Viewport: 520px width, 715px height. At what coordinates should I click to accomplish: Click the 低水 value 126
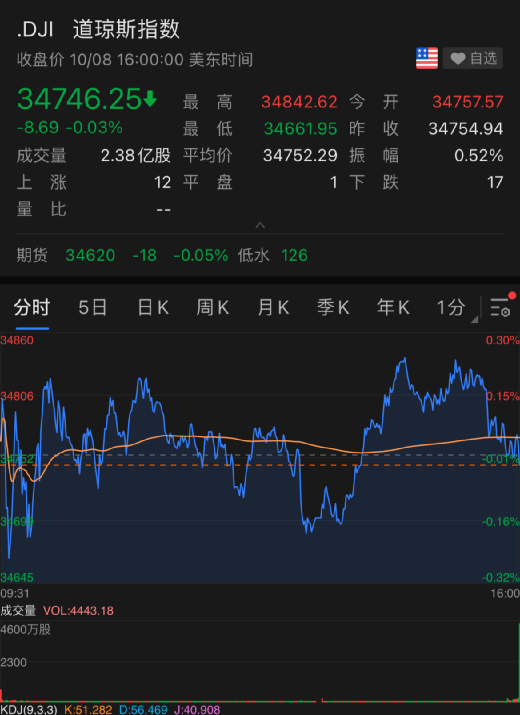click(294, 255)
